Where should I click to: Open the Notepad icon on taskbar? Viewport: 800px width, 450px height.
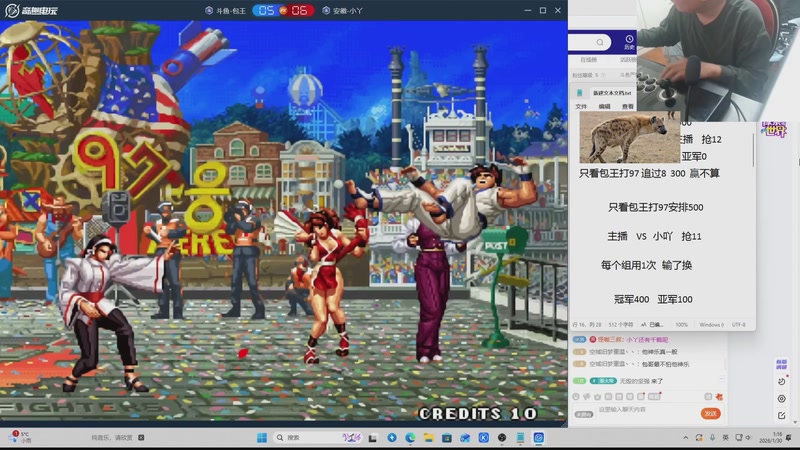click(520, 438)
